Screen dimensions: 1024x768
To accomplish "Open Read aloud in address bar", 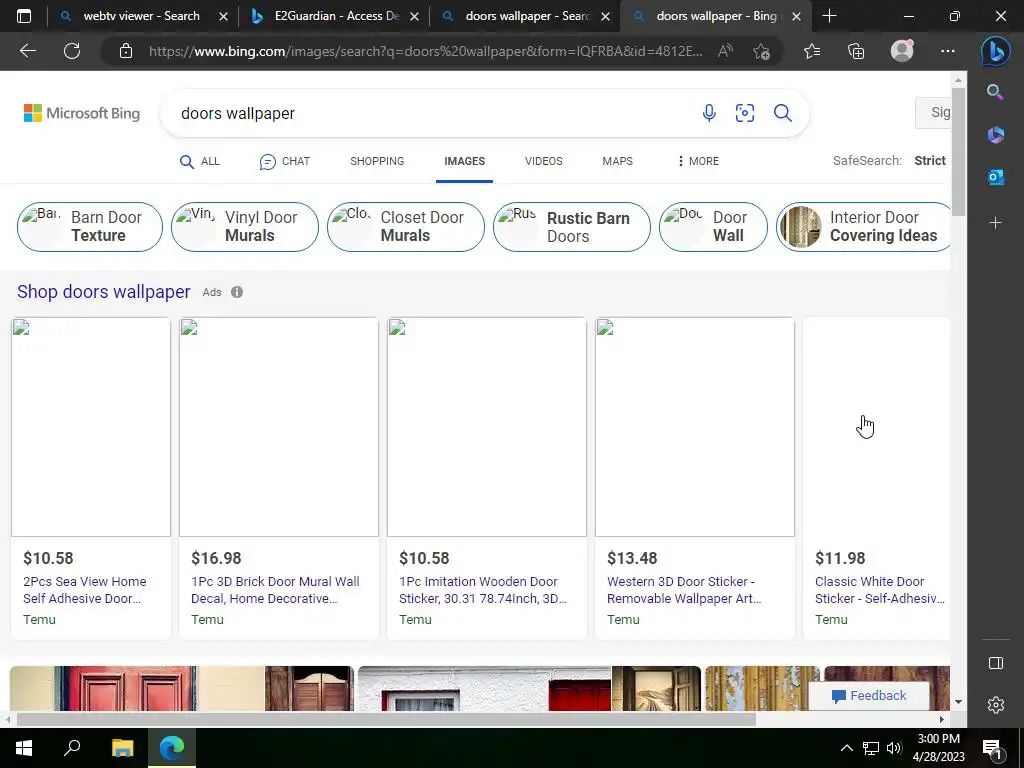I will [725, 51].
